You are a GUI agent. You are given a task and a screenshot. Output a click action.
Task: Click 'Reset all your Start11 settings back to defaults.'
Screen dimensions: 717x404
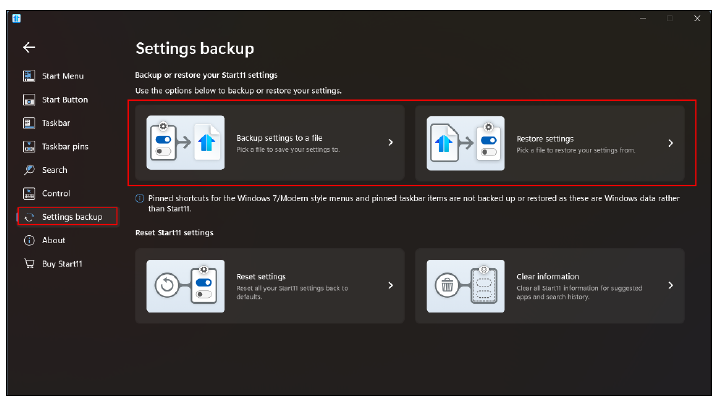coord(292,292)
